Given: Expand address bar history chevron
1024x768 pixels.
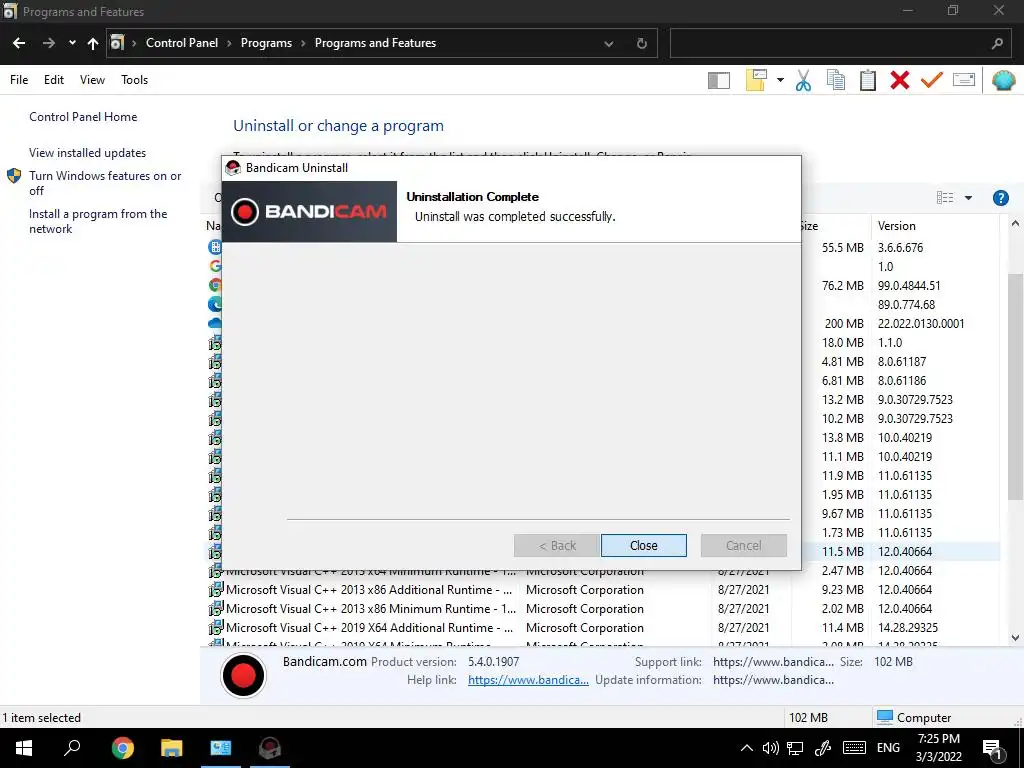Looking at the screenshot, I should click(609, 44).
